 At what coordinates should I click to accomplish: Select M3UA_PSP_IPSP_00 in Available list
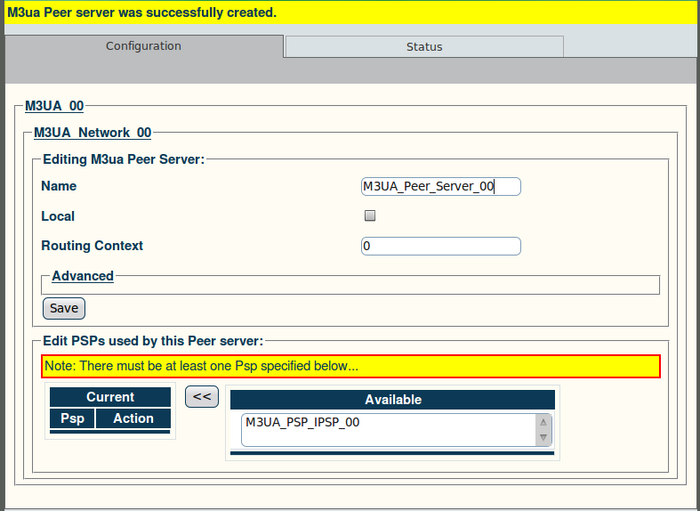pyautogui.click(x=302, y=422)
